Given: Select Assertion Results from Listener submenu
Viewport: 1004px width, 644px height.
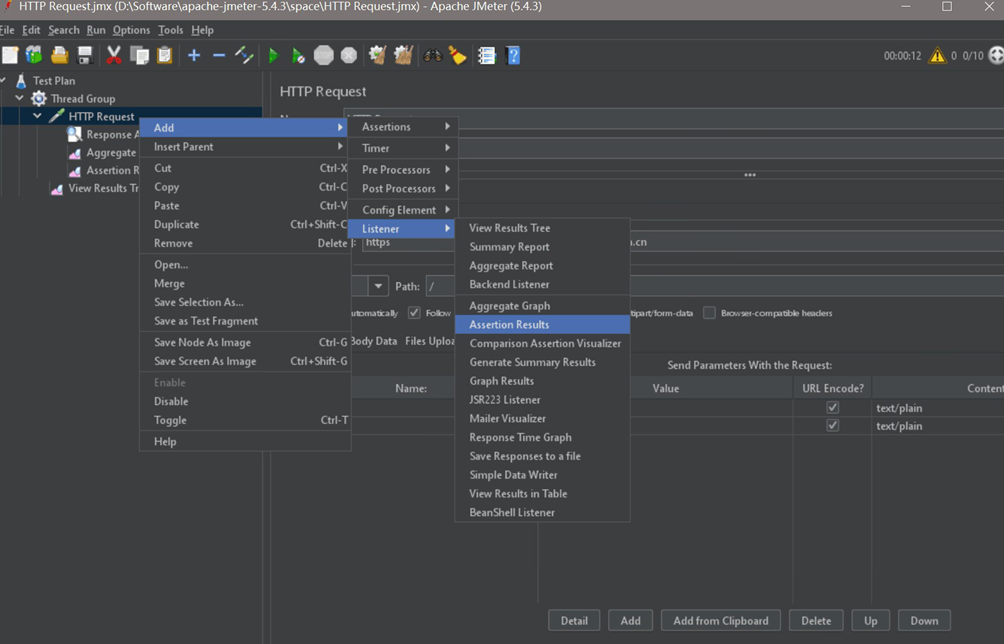Looking at the screenshot, I should (x=509, y=325).
